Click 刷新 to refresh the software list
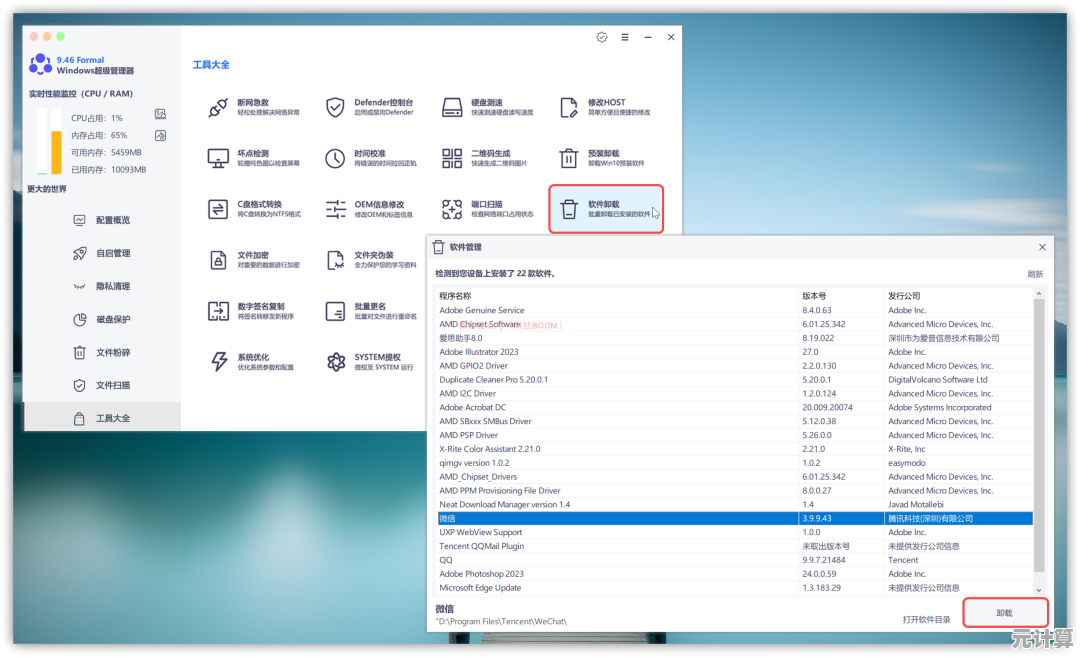The width and height of the screenshot is (1080, 657). tap(1035, 274)
